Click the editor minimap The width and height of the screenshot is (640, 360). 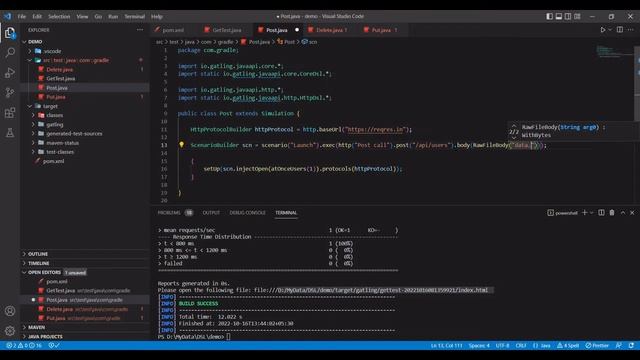614,51
